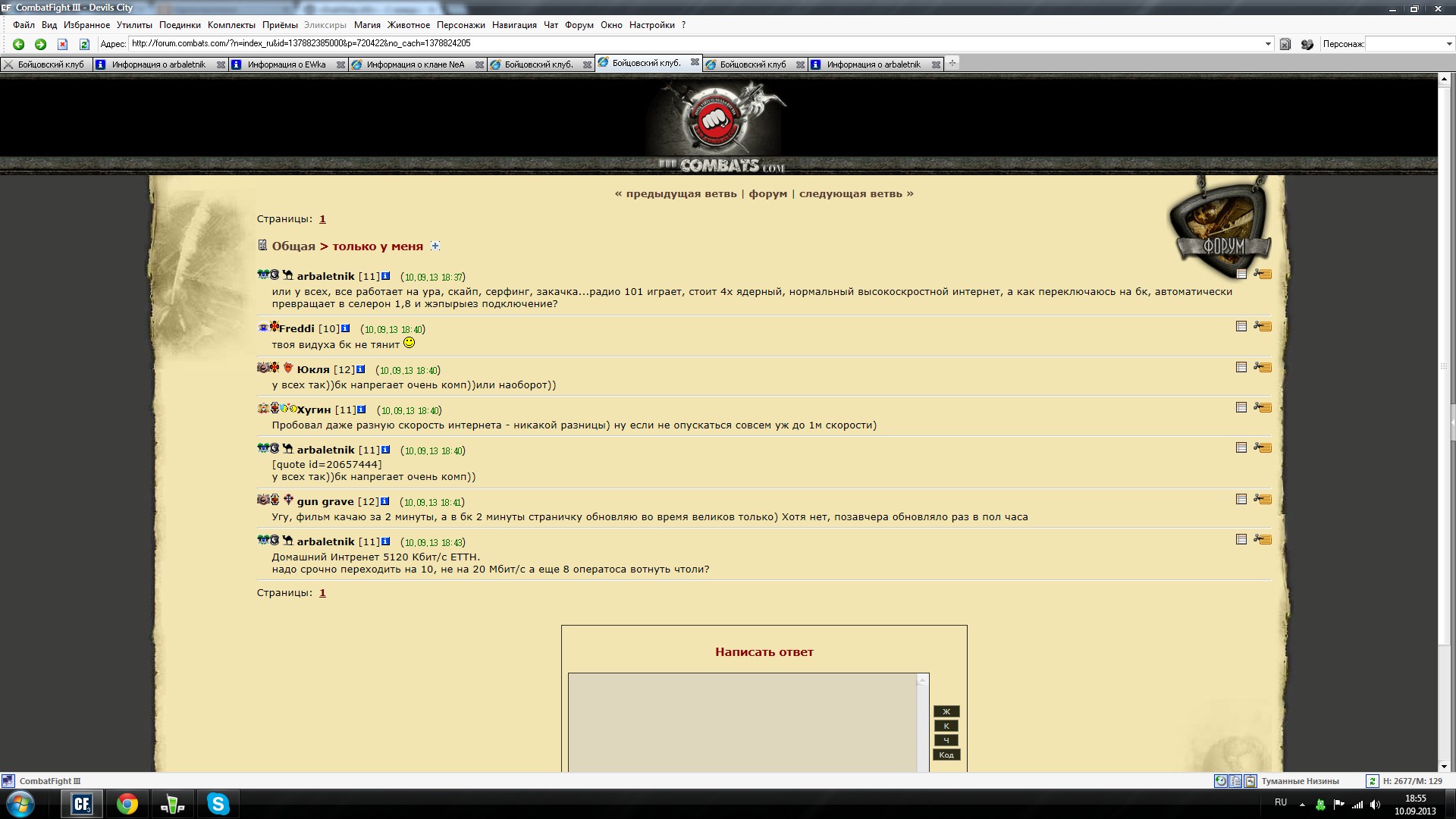Click the К italic formatting button
The height and width of the screenshot is (819, 1456).
tap(946, 726)
